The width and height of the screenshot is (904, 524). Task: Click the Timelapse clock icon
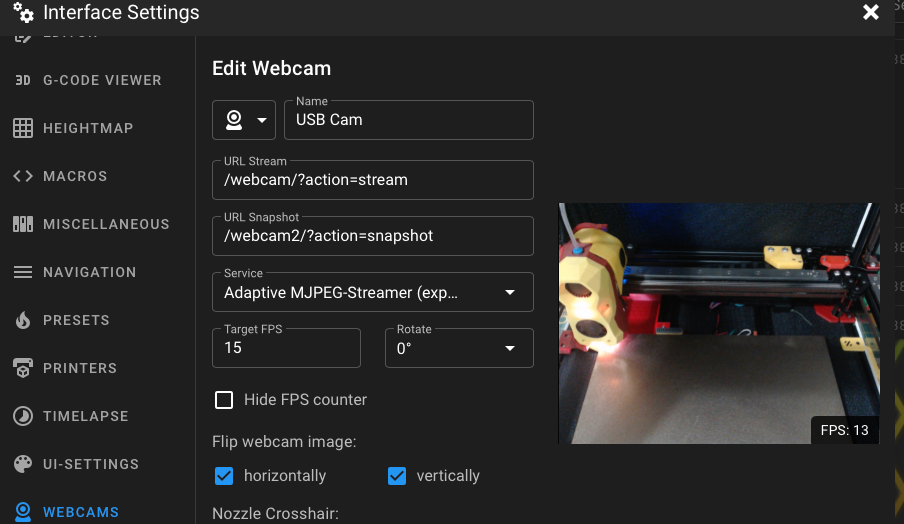22,416
